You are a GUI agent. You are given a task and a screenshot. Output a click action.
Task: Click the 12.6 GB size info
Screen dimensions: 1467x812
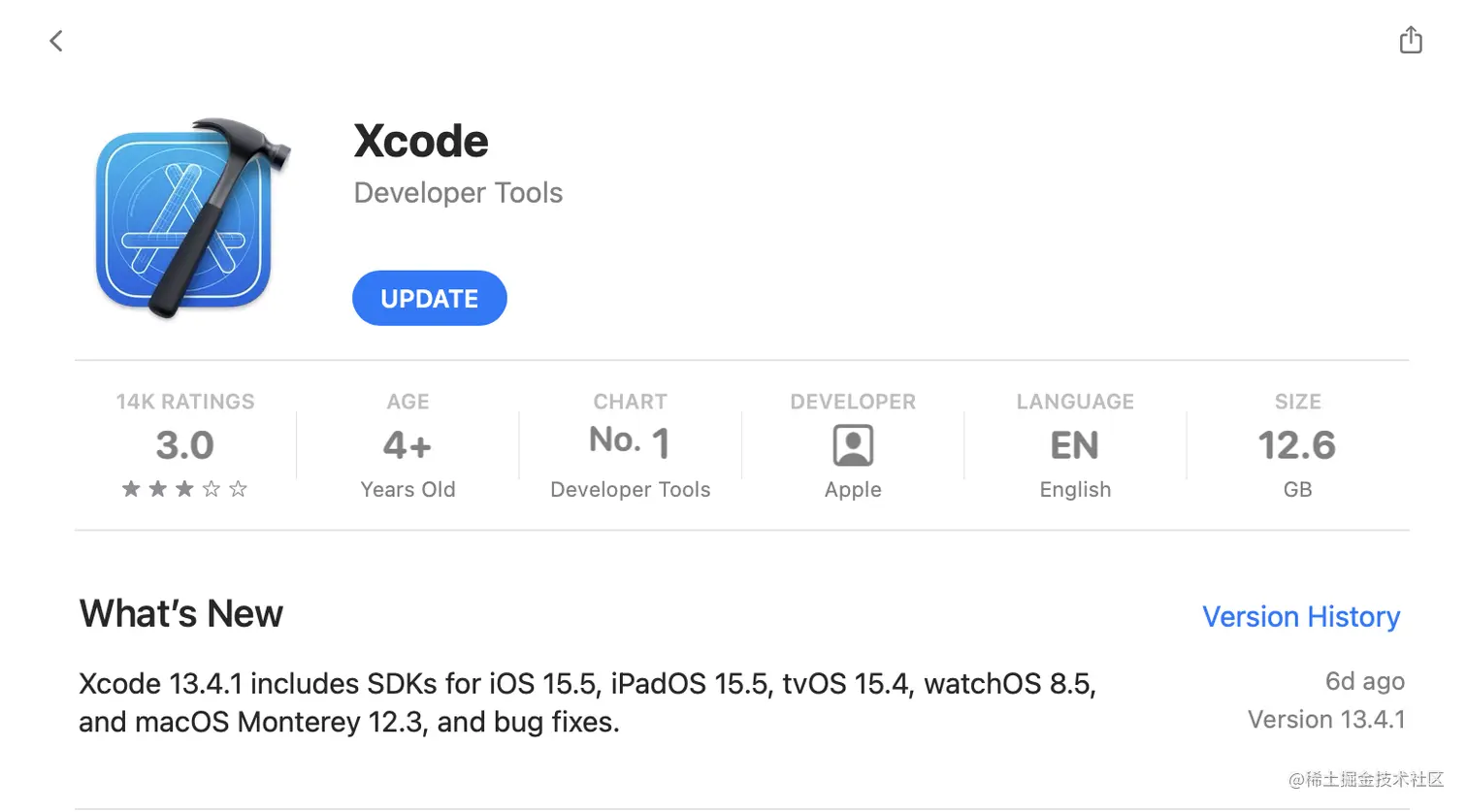(x=1296, y=445)
